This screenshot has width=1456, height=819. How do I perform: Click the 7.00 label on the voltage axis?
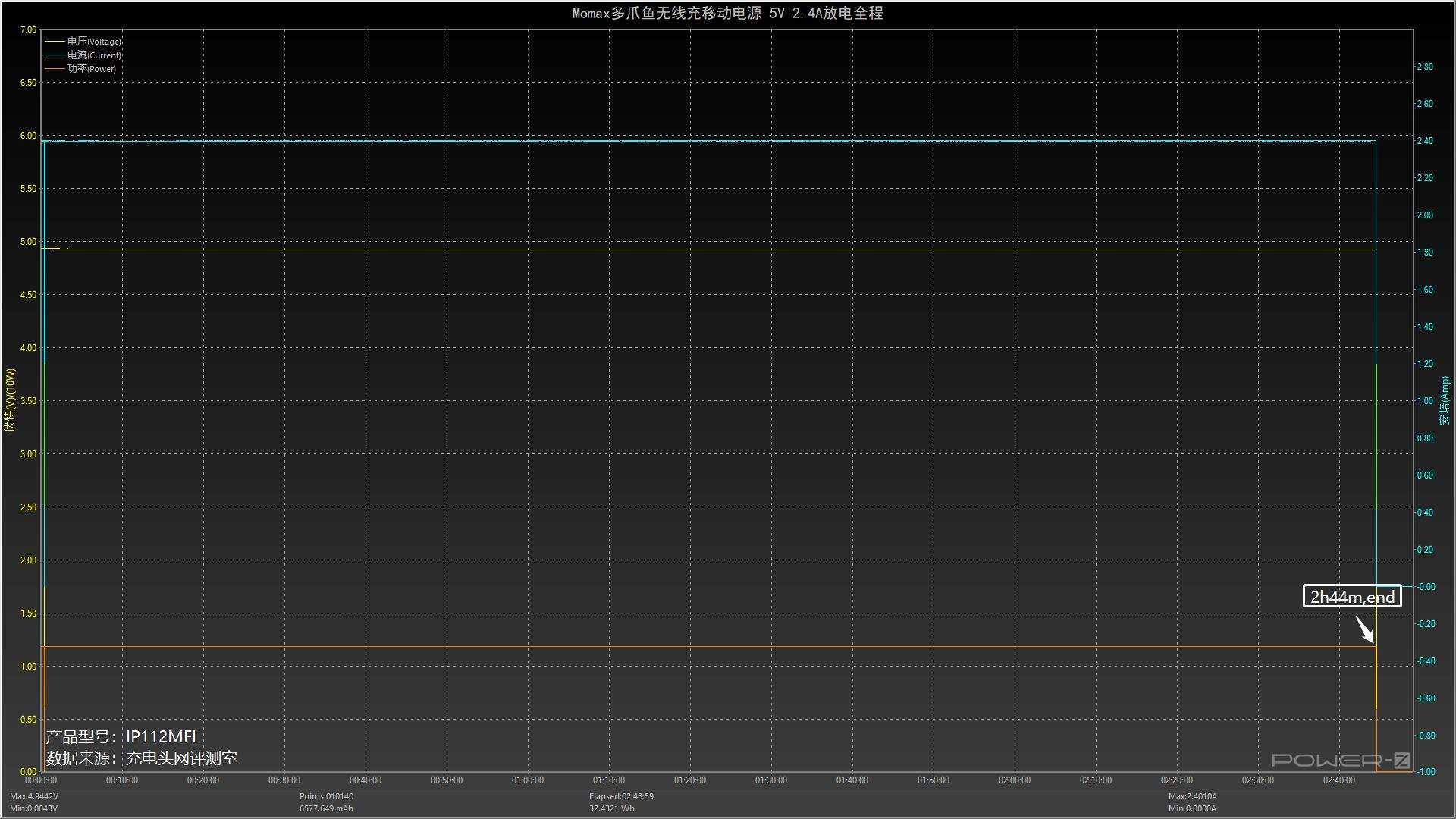(28, 30)
